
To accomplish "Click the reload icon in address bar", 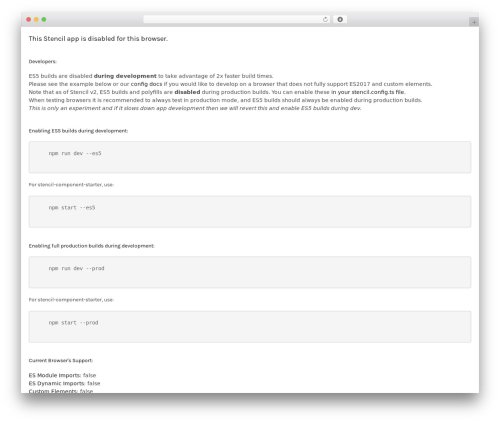I will coord(325,20).
